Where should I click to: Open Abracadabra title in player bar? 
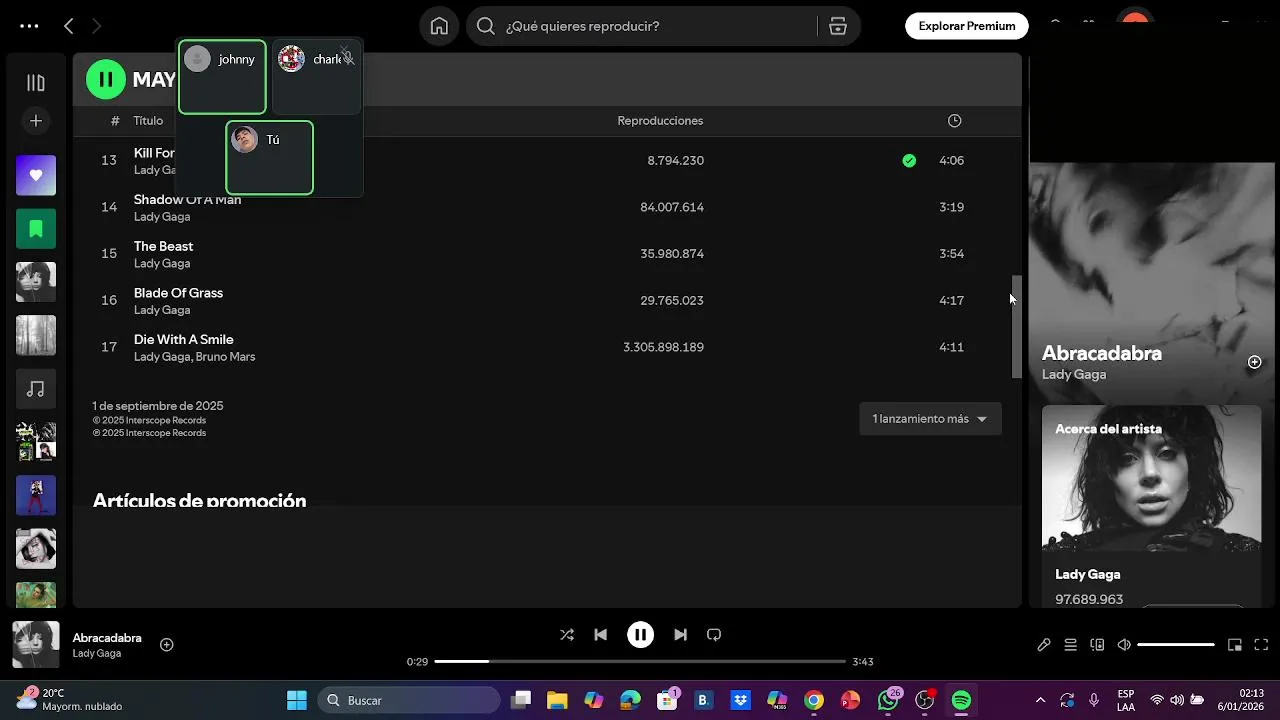tap(107, 638)
